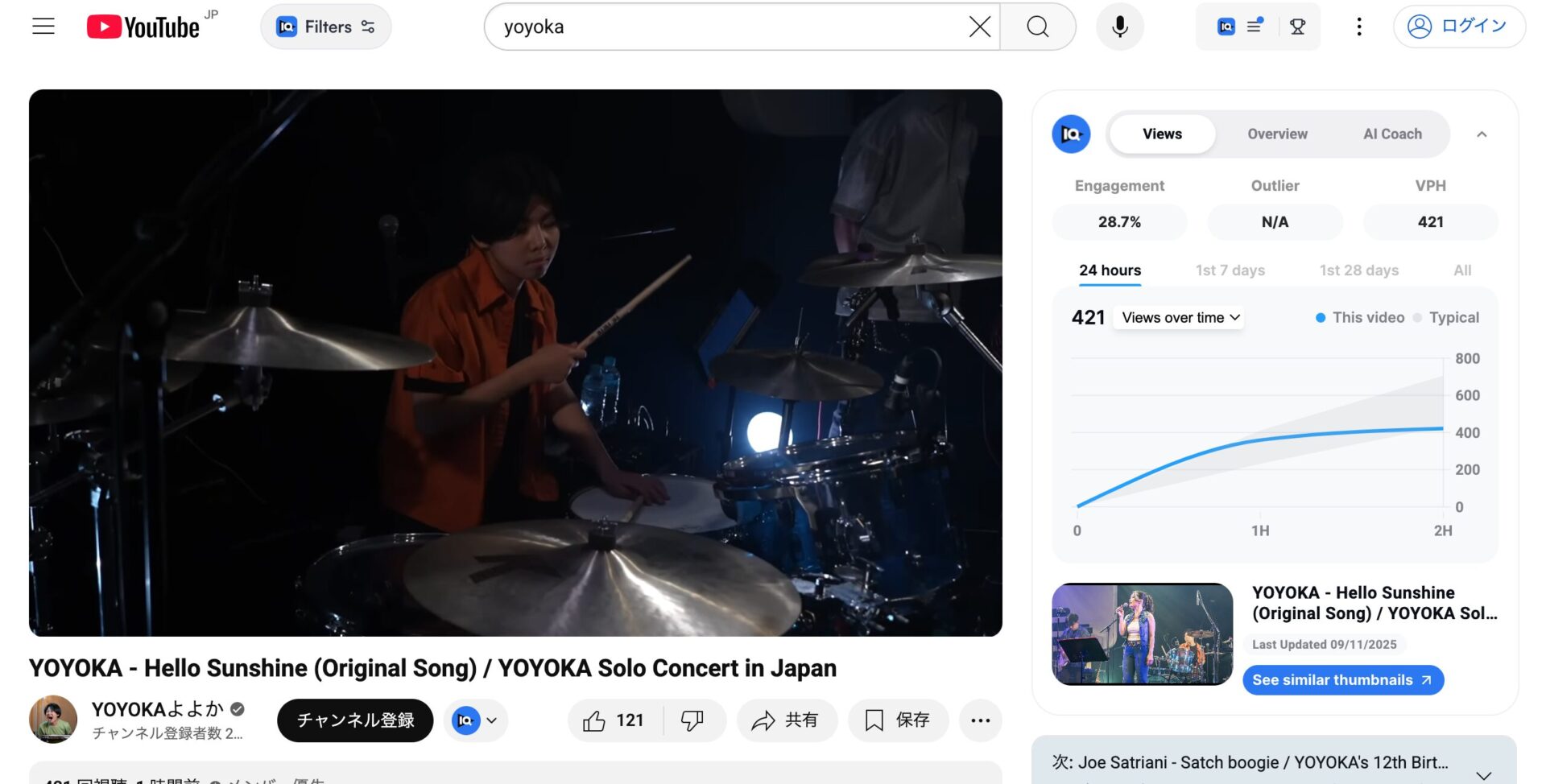The image size is (1546, 784).
Task: Click the Engagement value 28.7%
Action: click(x=1119, y=221)
